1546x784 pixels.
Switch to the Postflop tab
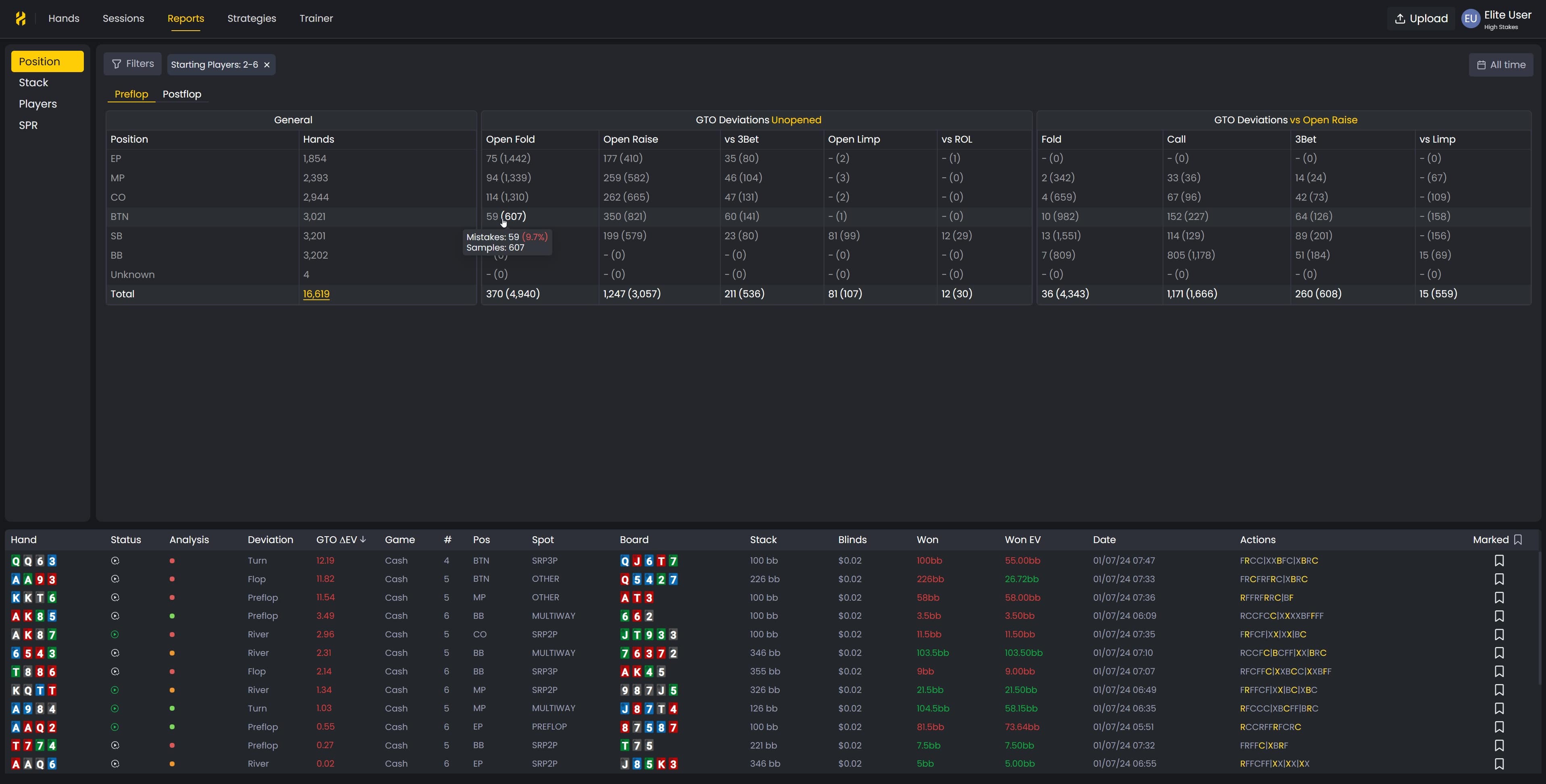pyautogui.click(x=182, y=94)
